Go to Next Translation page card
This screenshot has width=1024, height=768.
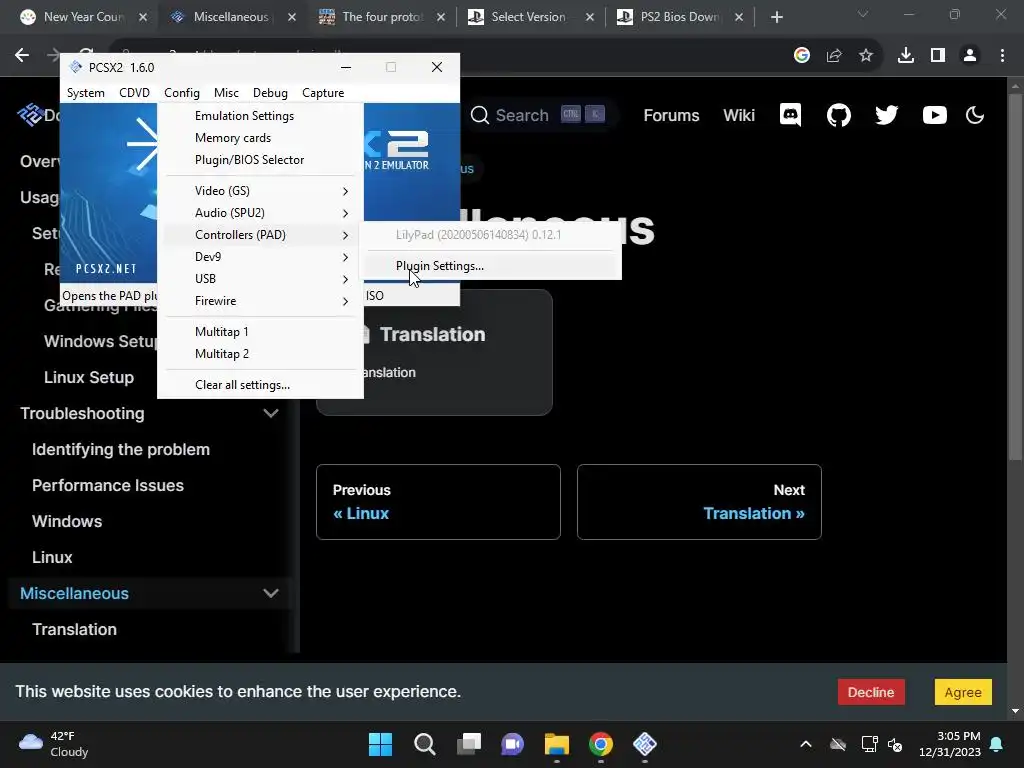tap(699, 502)
